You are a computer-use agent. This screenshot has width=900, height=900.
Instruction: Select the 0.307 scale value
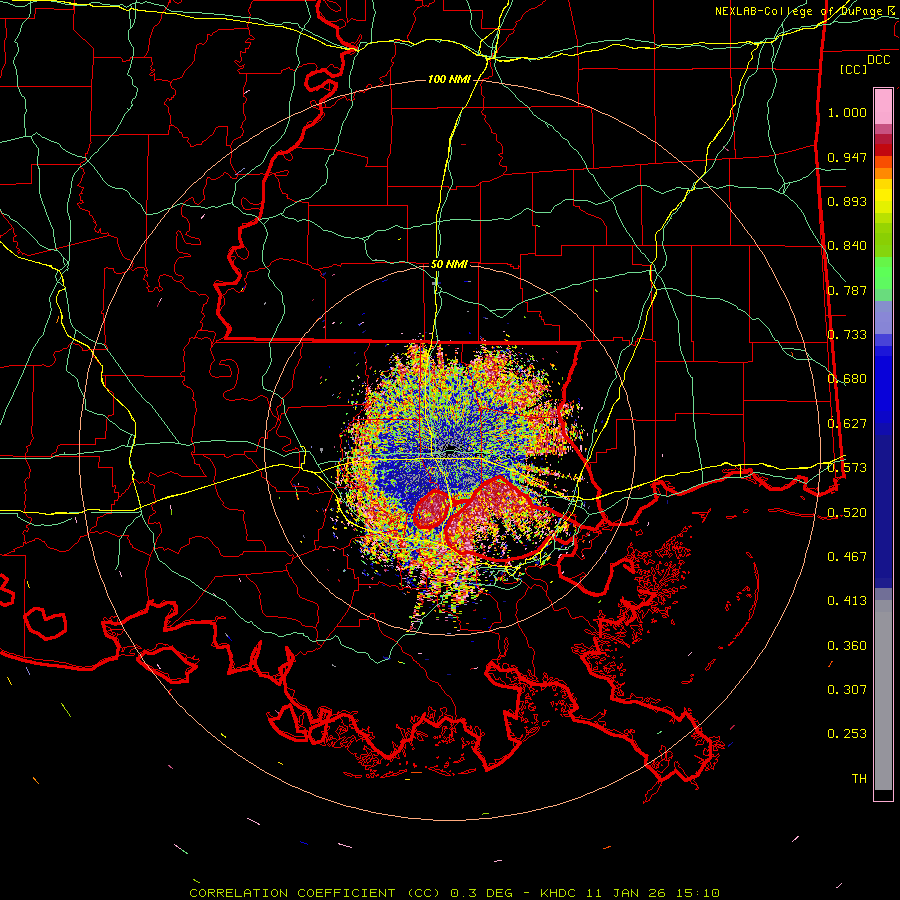(x=847, y=690)
